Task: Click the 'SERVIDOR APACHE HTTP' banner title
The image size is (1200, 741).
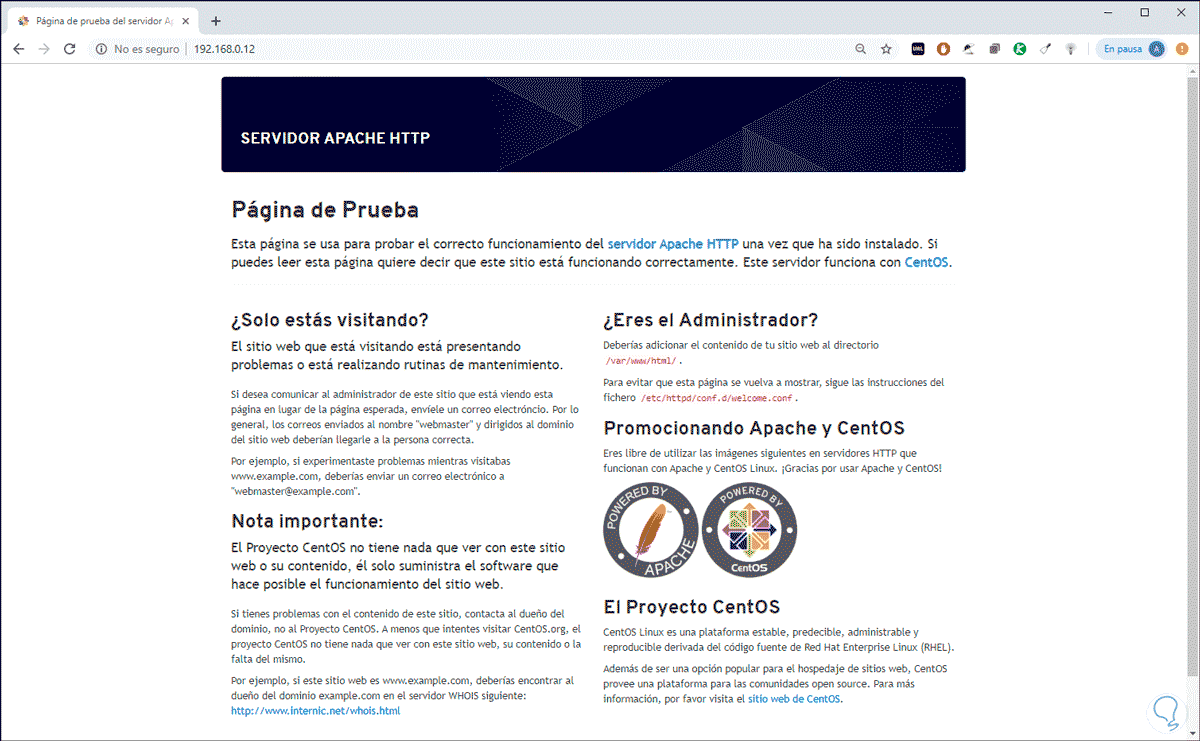Action: point(335,138)
